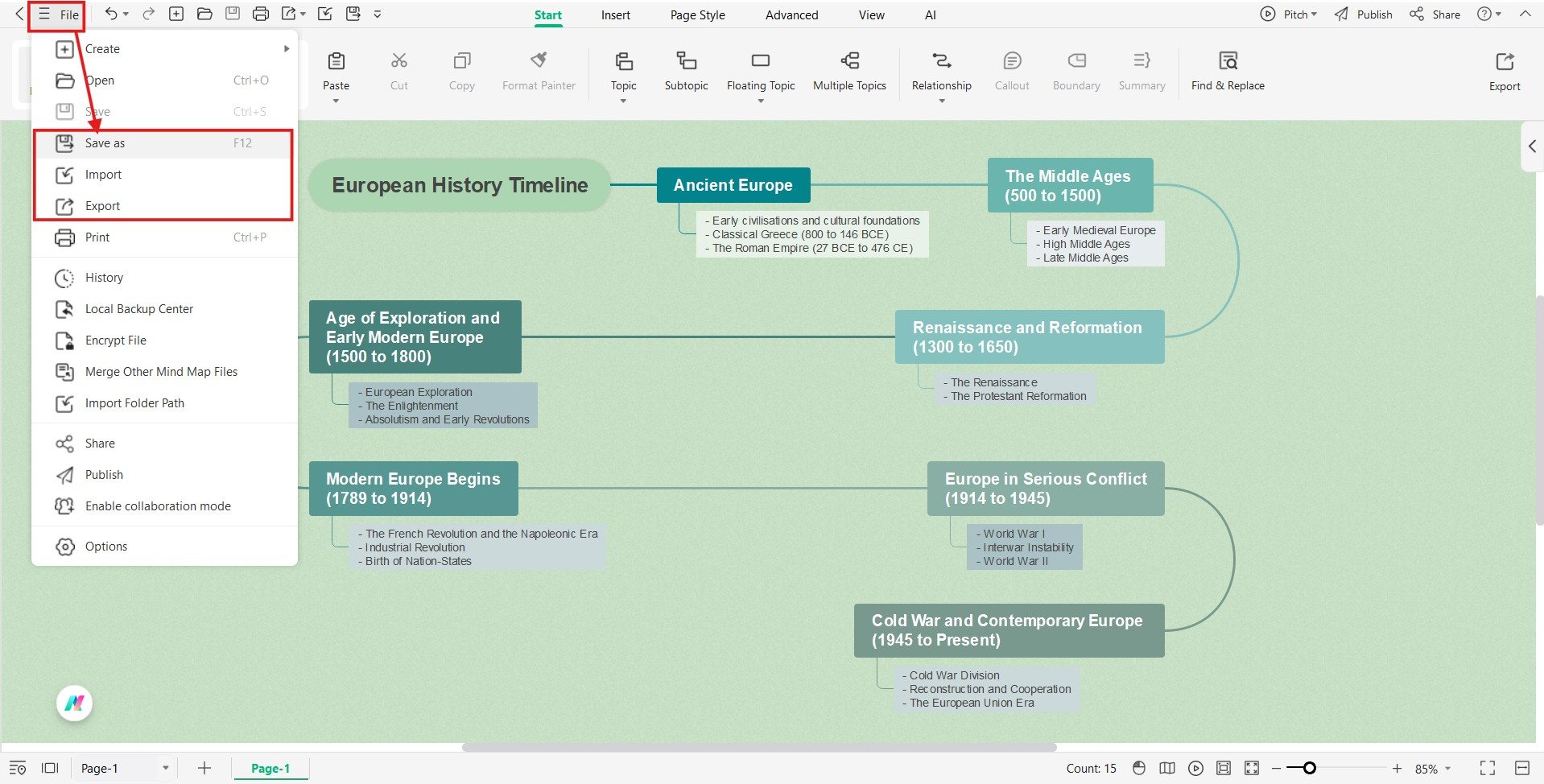This screenshot has width=1544, height=784.
Task: Click the printer icon in the quick toolbar
Action: [260, 14]
